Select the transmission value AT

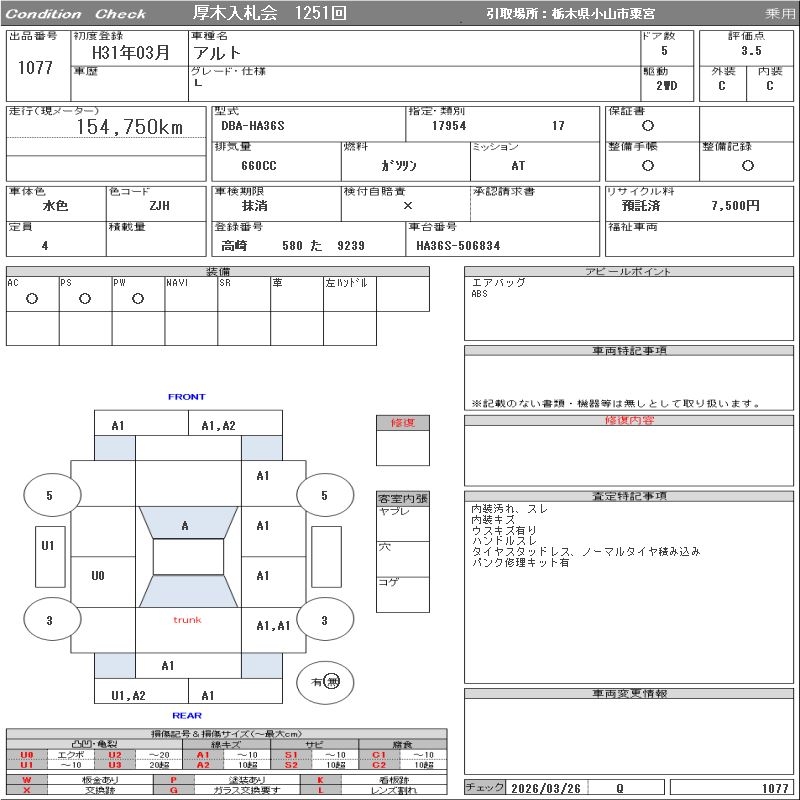click(518, 166)
